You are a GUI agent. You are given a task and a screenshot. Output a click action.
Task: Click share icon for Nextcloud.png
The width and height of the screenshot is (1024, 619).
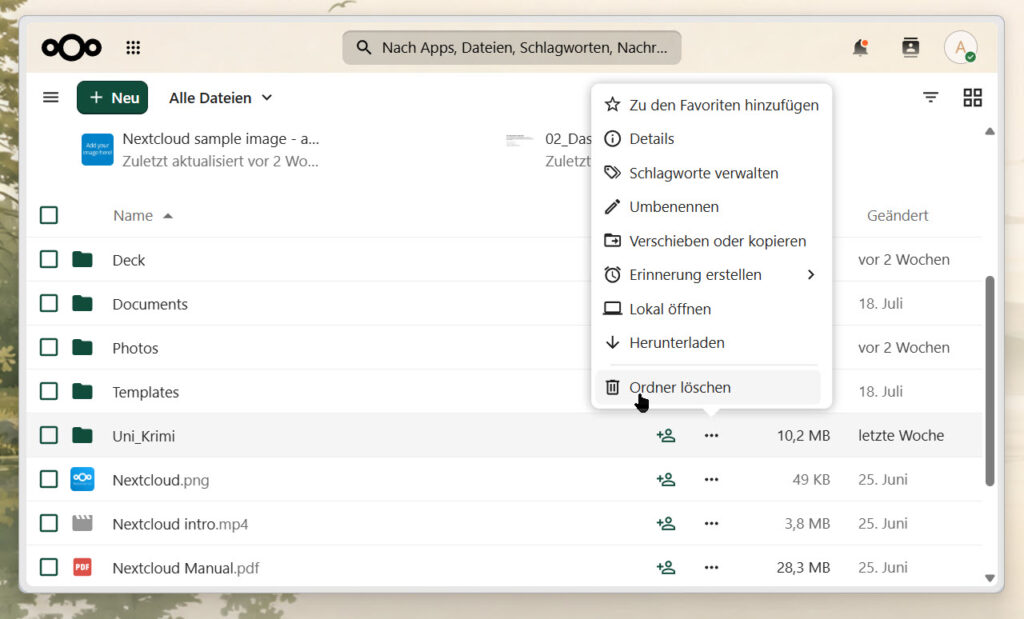point(665,480)
